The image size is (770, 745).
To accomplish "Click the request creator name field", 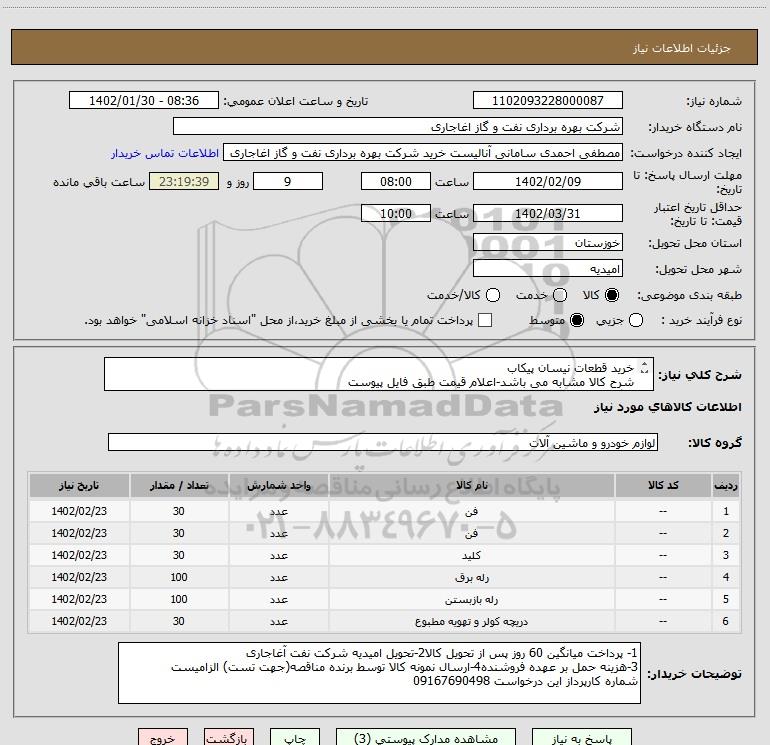I will coord(423,153).
